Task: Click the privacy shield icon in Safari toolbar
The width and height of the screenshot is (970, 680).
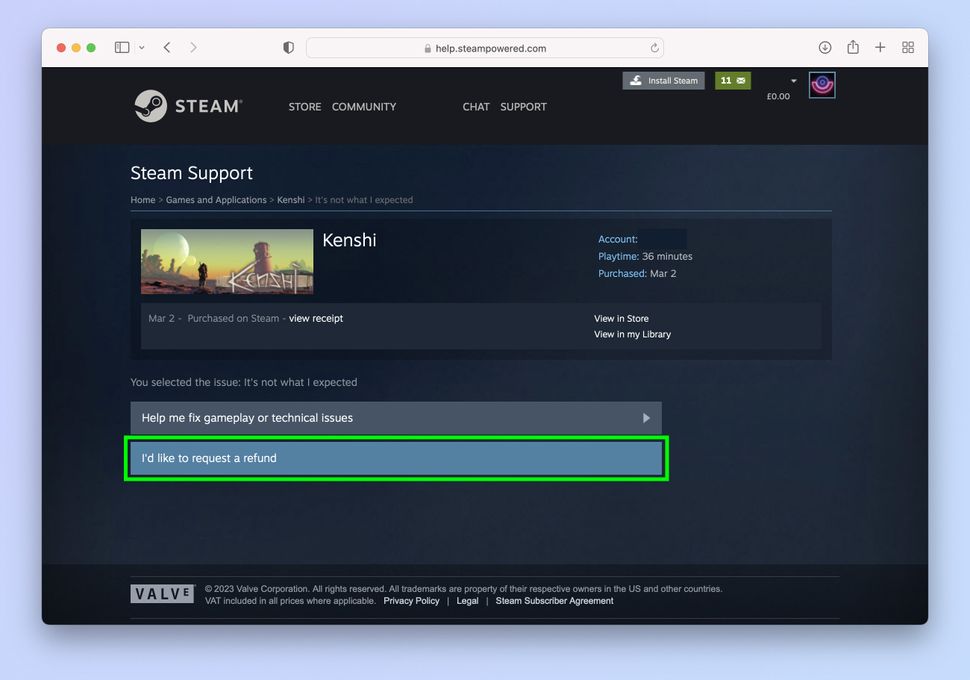Action: click(x=288, y=47)
